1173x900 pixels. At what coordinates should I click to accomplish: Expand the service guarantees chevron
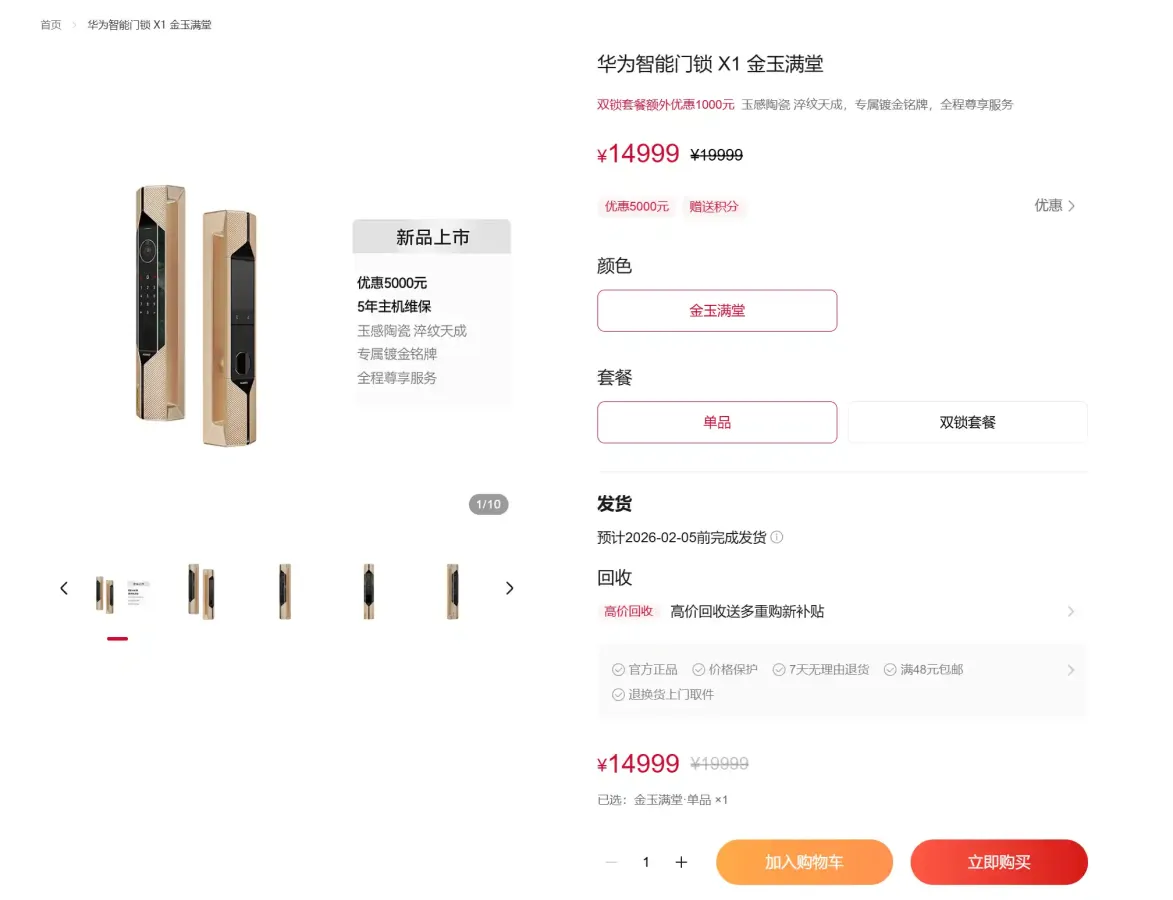[x=1071, y=670]
